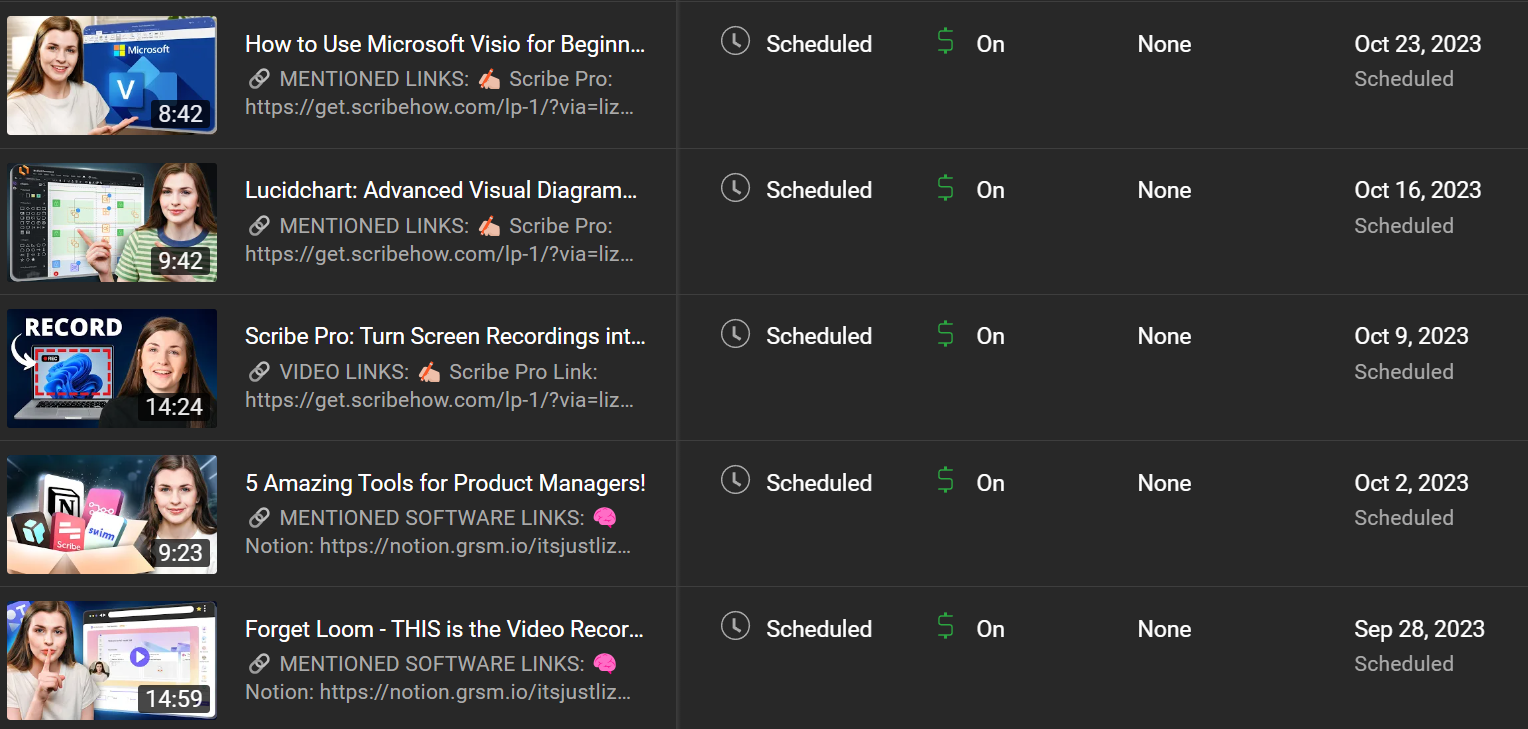Open the Microsoft Visio video thumbnail
Screen dimensions: 1528x729
[112, 75]
